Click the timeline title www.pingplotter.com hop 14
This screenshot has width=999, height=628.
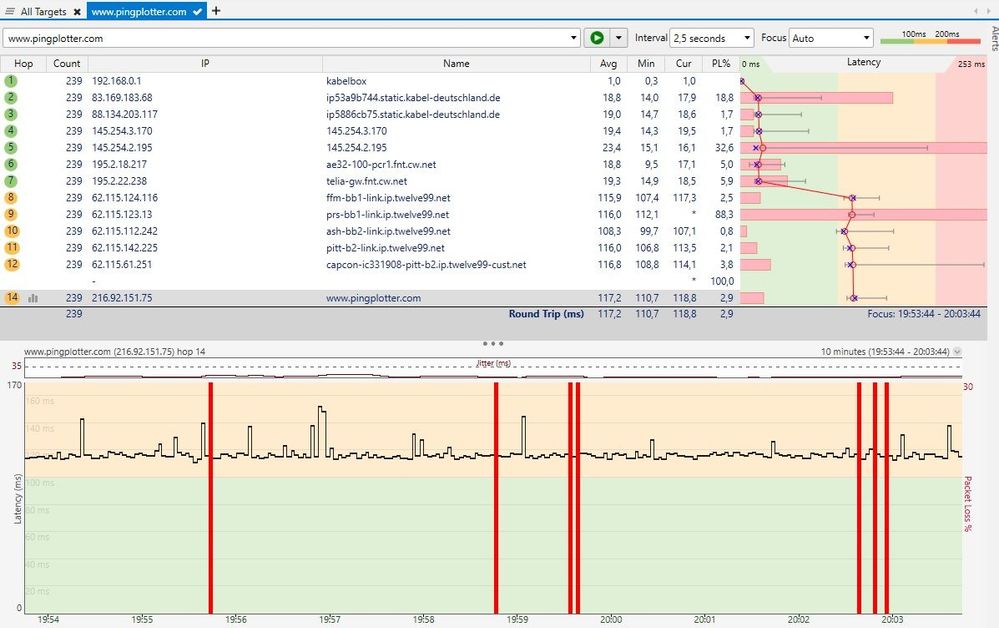[115, 352]
